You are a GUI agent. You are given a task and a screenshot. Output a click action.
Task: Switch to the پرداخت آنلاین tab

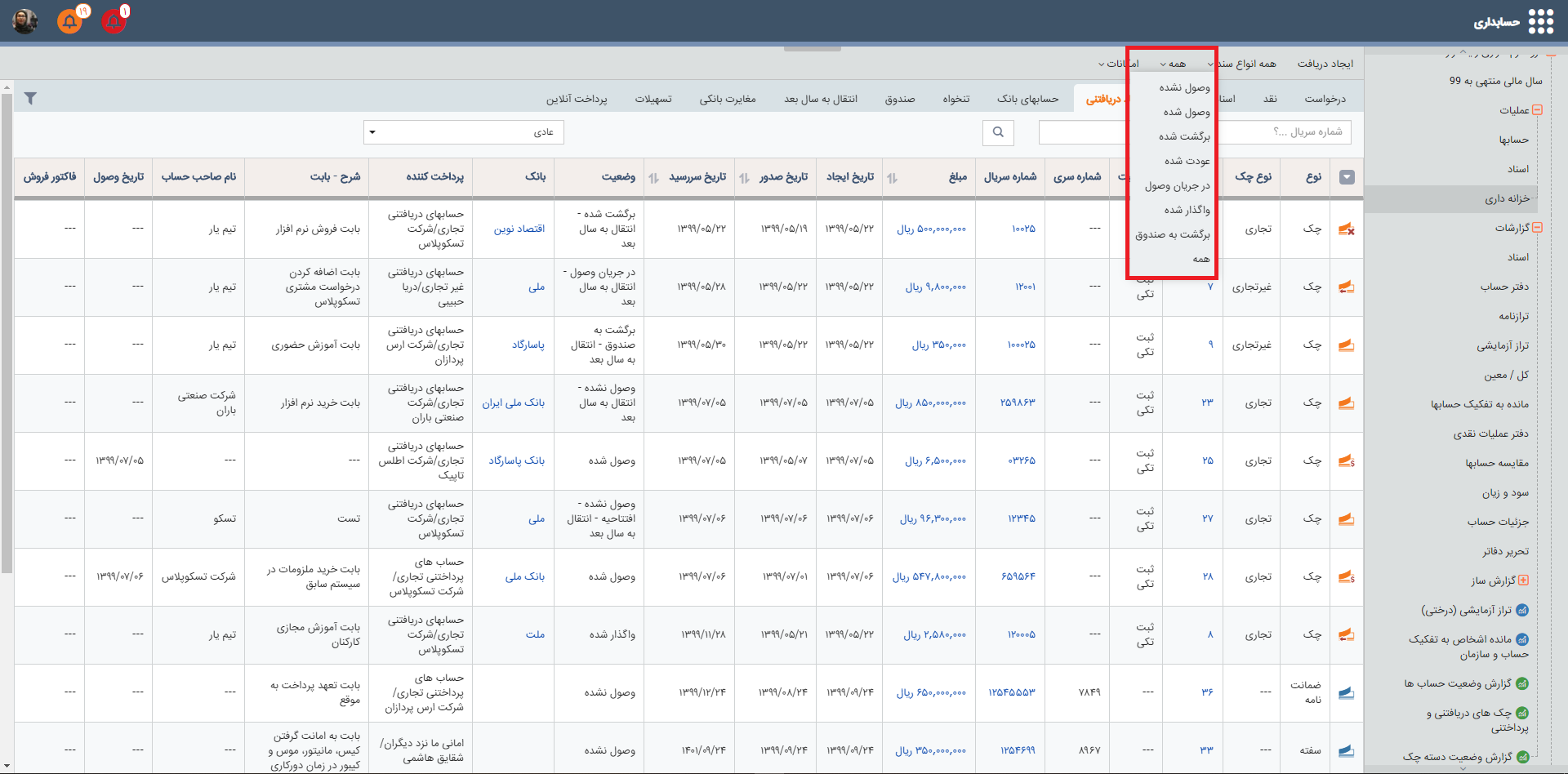[577, 99]
